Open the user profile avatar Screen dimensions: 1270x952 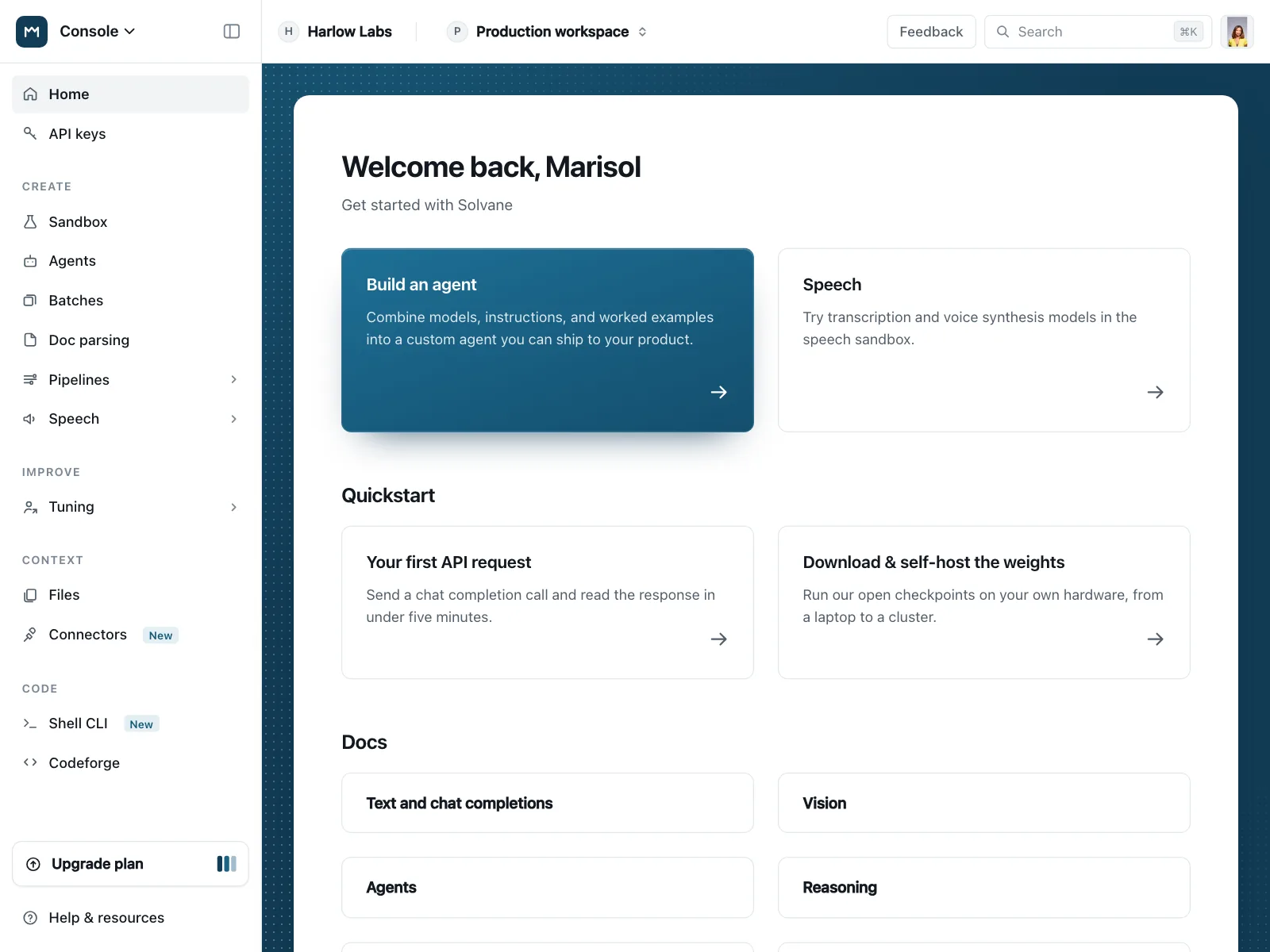1237,32
